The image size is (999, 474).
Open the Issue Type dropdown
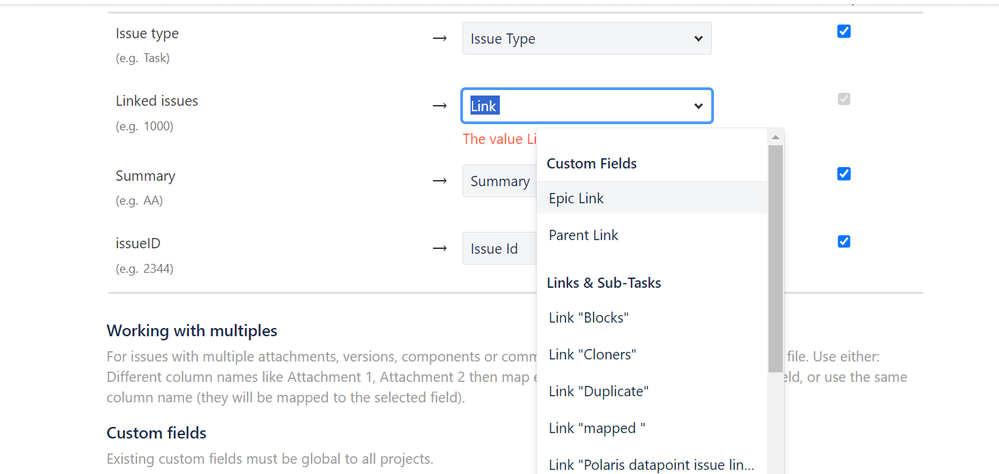tap(586, 39)
